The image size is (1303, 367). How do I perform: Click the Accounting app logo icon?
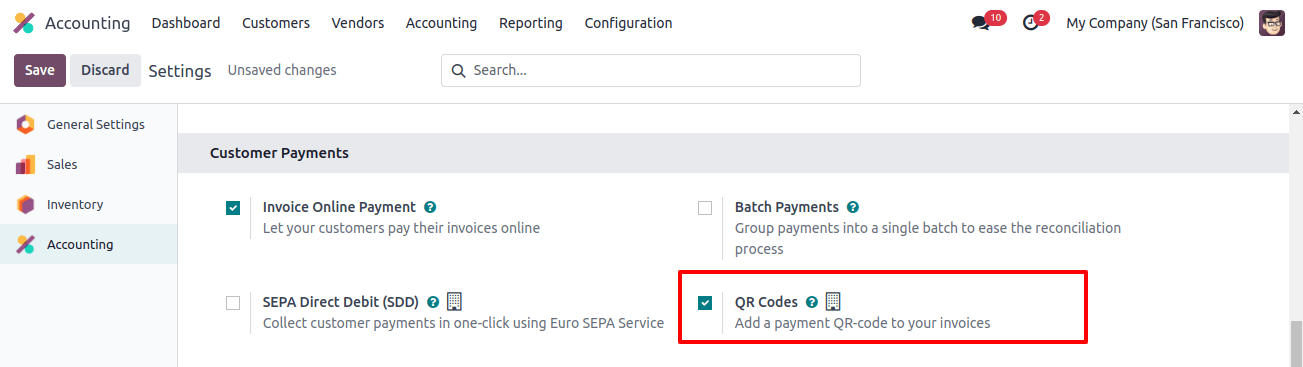[x=24, y=23]
